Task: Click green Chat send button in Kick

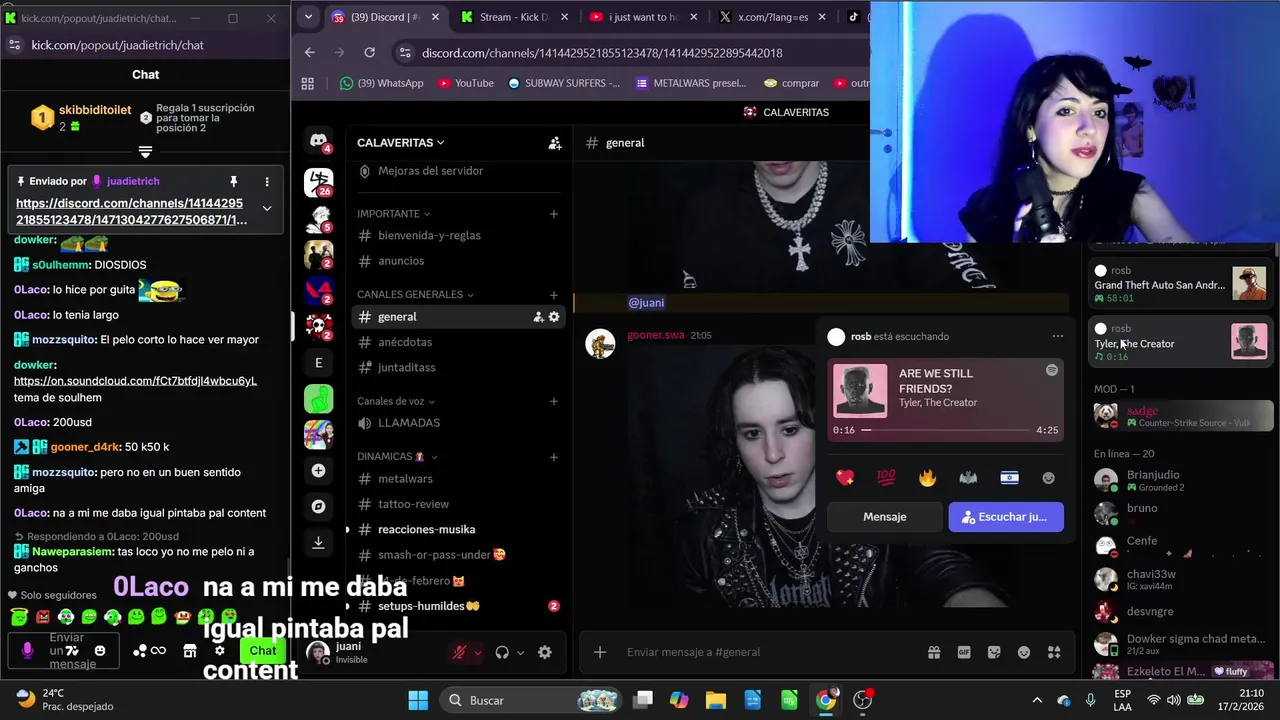Action: pyautogui.click(x=263, y=651)
